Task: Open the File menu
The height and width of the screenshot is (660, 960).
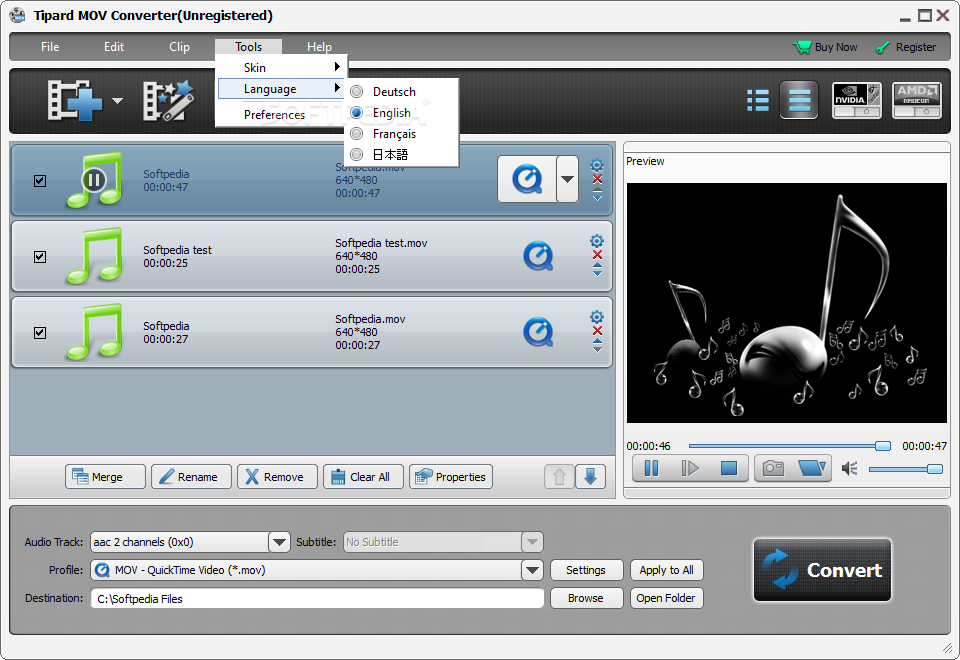Action: (x=50, y=47)
